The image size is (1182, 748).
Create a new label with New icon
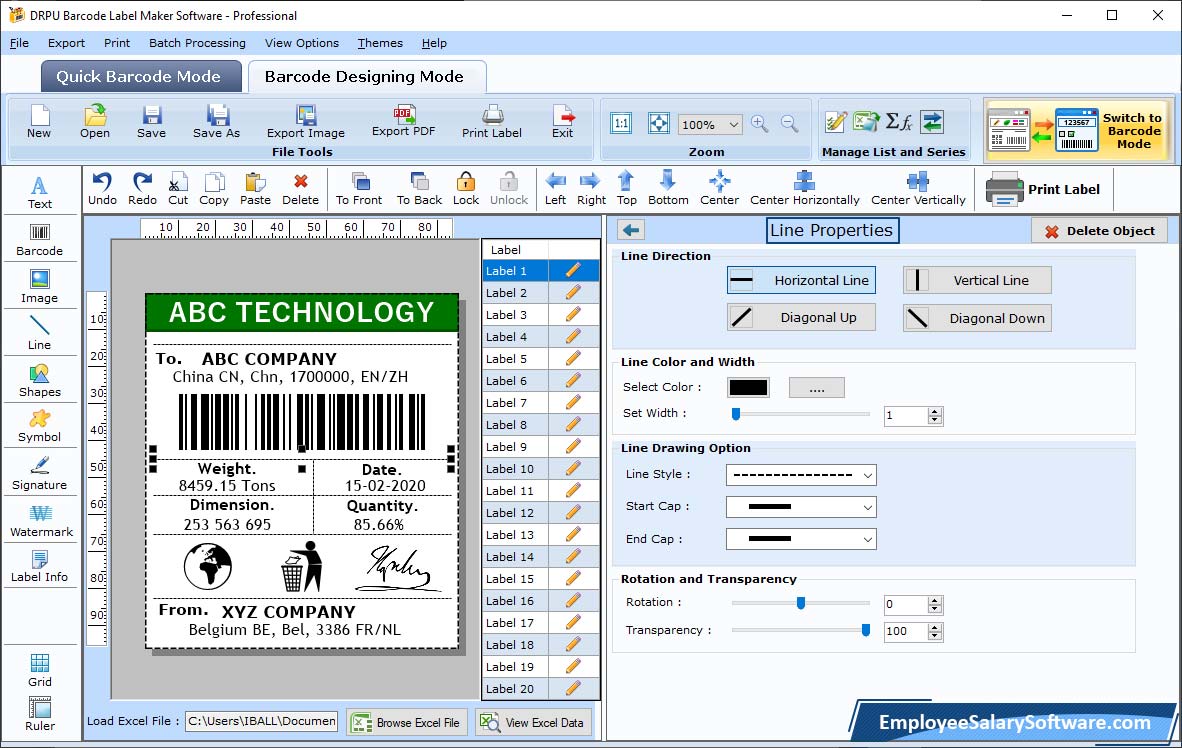click(39, 122)
